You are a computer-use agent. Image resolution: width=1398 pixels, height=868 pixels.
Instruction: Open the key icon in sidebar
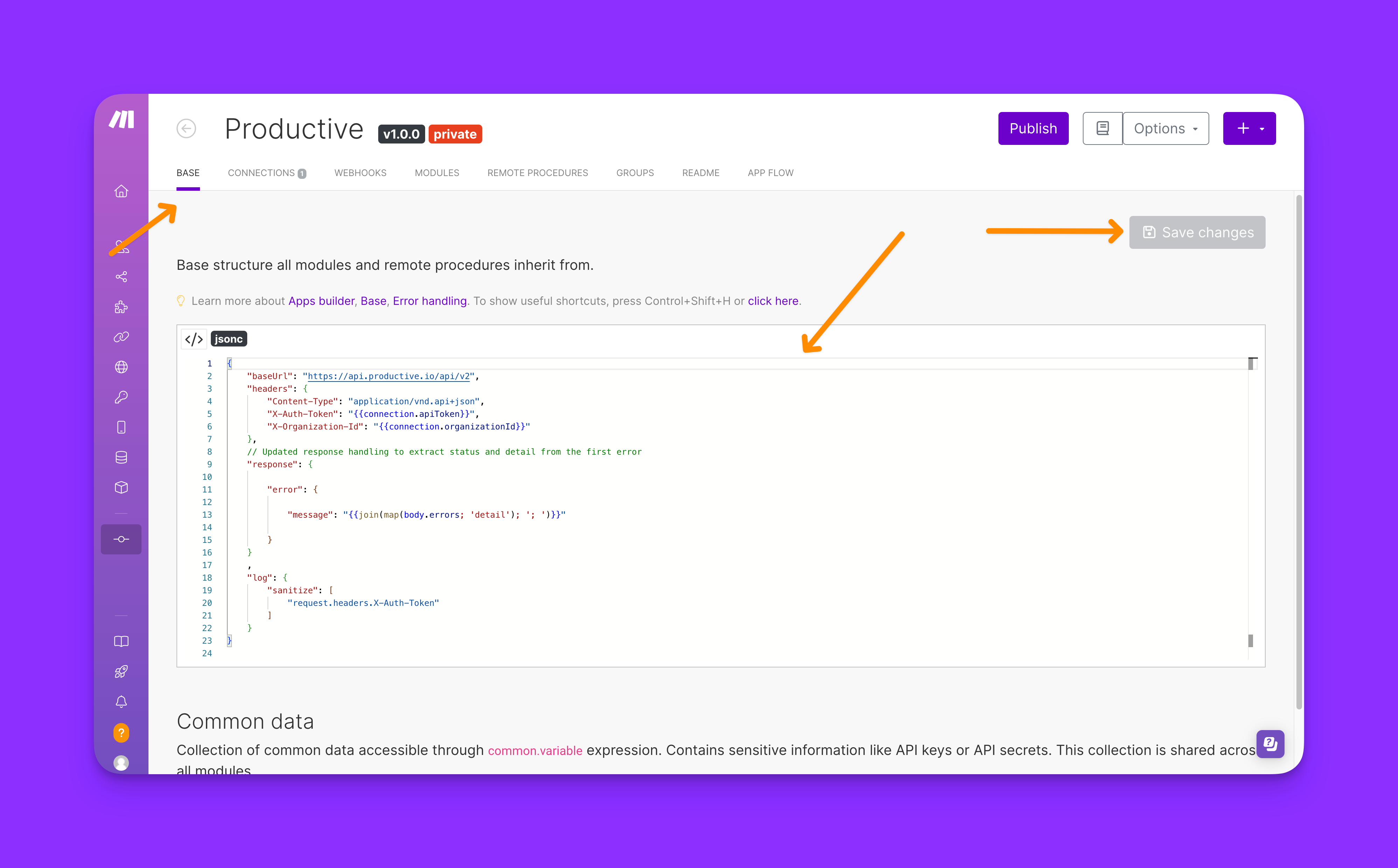[121, 397]
